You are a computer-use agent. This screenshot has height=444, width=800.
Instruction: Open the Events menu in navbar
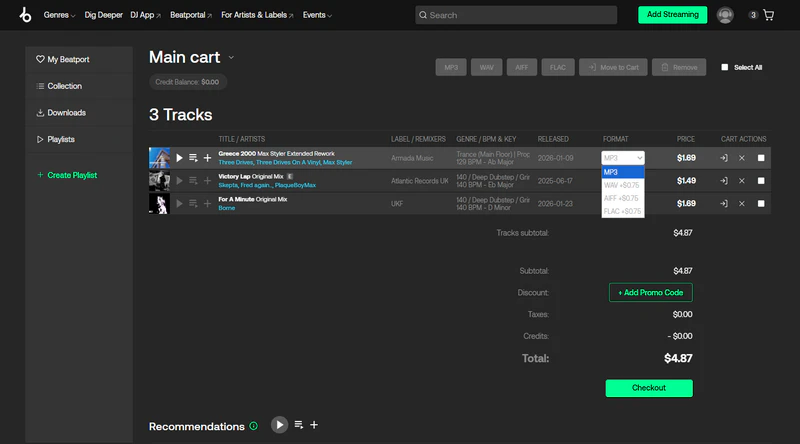[x=317, y=15]
